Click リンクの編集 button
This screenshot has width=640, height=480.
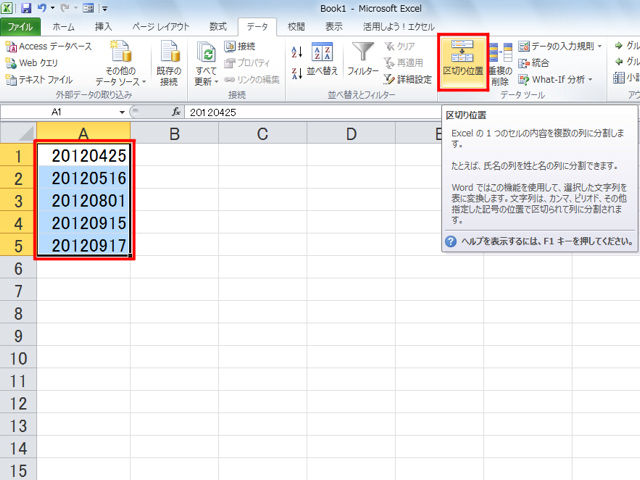click(252, 80)
